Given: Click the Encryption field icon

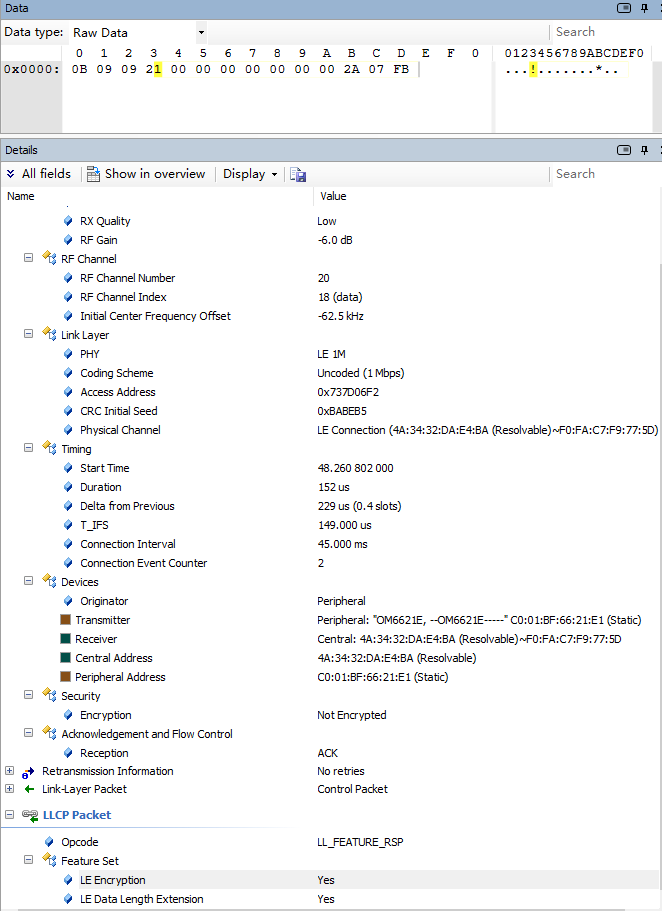Looking at the screenshot, I should coord(68,715).
